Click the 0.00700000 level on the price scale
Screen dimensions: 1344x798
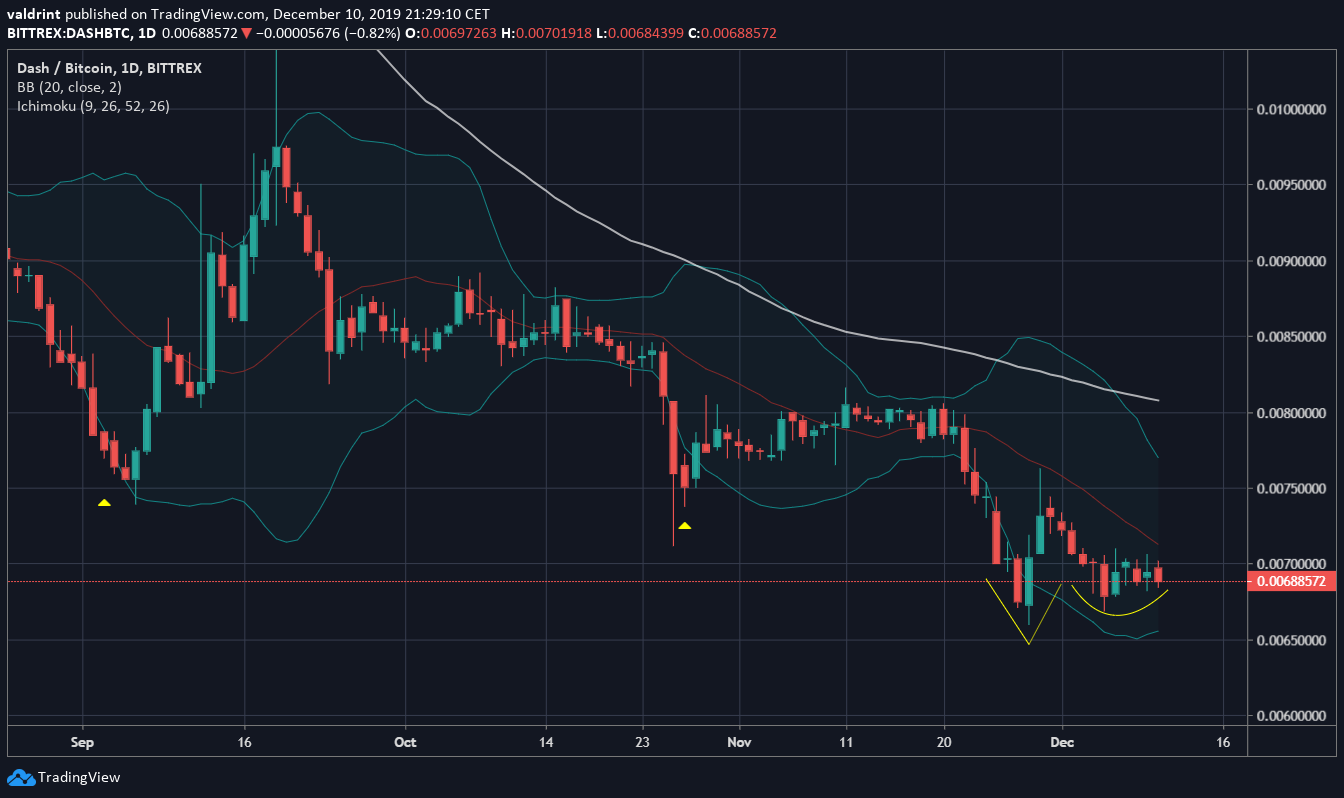[1291, 563]
